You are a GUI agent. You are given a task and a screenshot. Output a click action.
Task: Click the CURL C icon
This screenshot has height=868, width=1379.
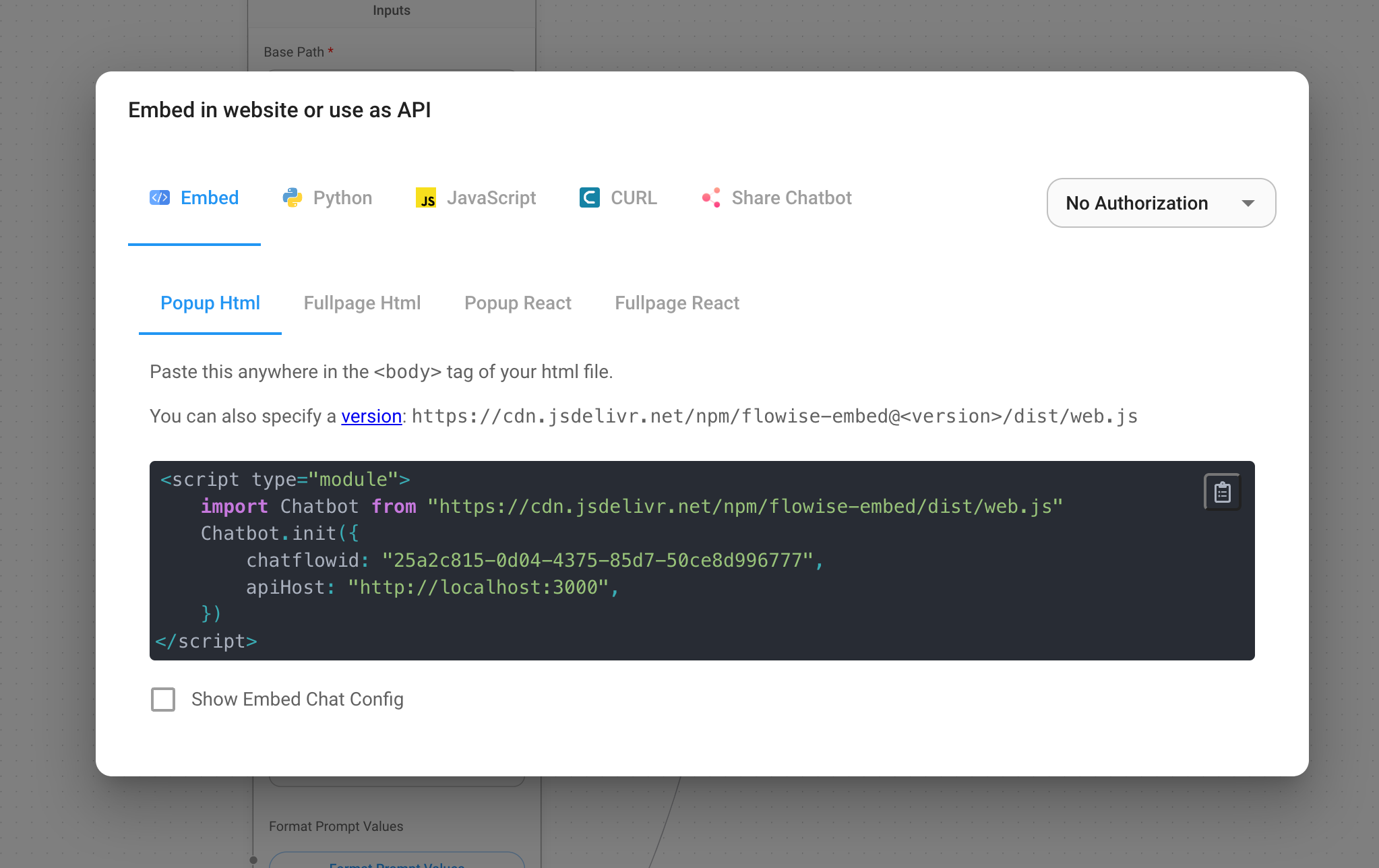coord(590,197)
